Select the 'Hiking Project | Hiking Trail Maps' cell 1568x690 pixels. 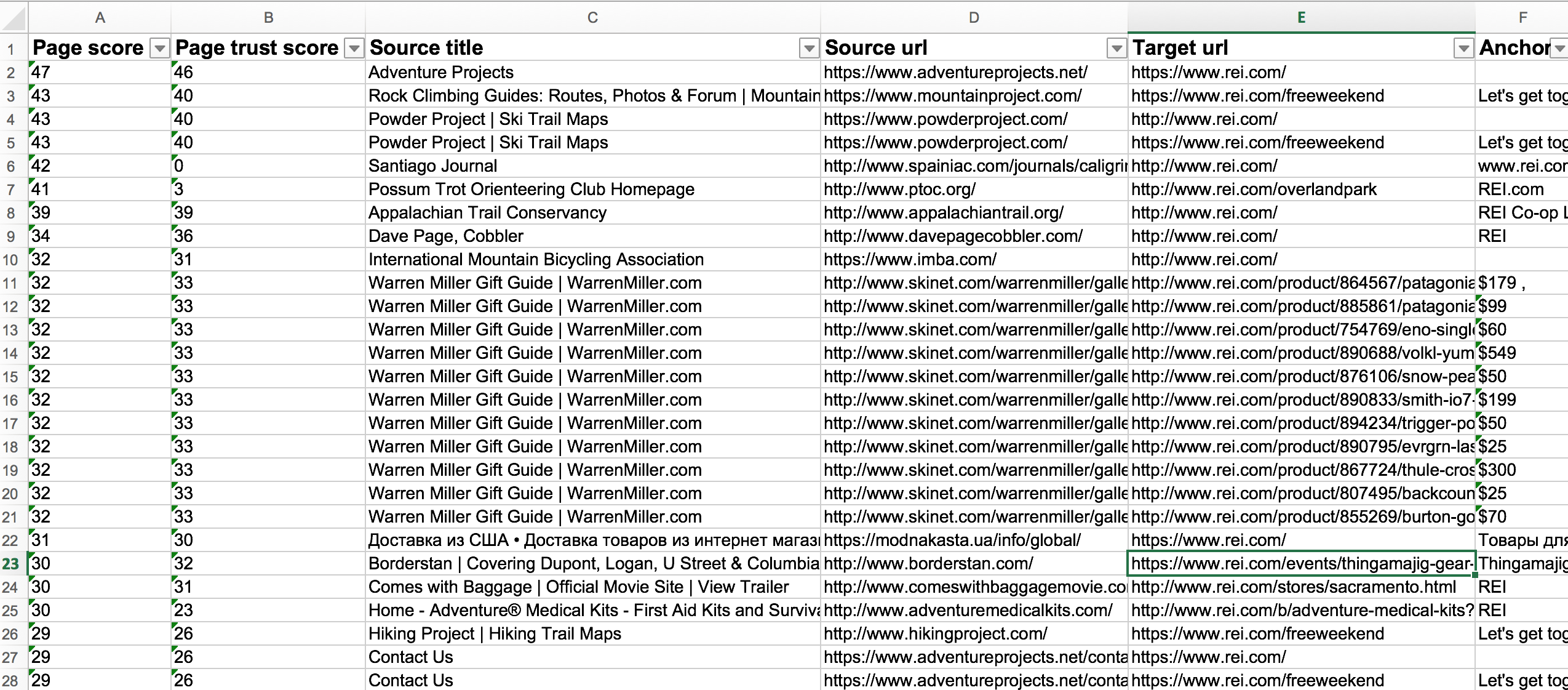(592, 634)
